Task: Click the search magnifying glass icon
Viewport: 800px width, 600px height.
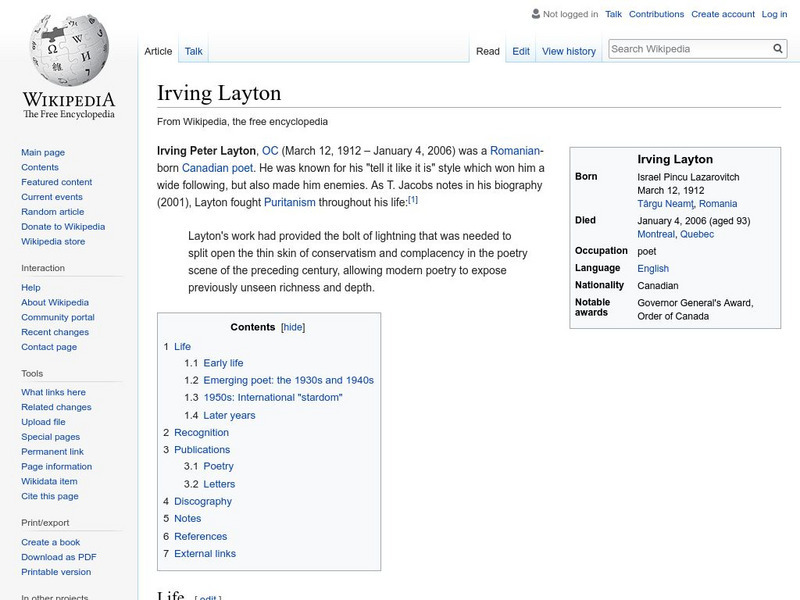Action: 778,49
